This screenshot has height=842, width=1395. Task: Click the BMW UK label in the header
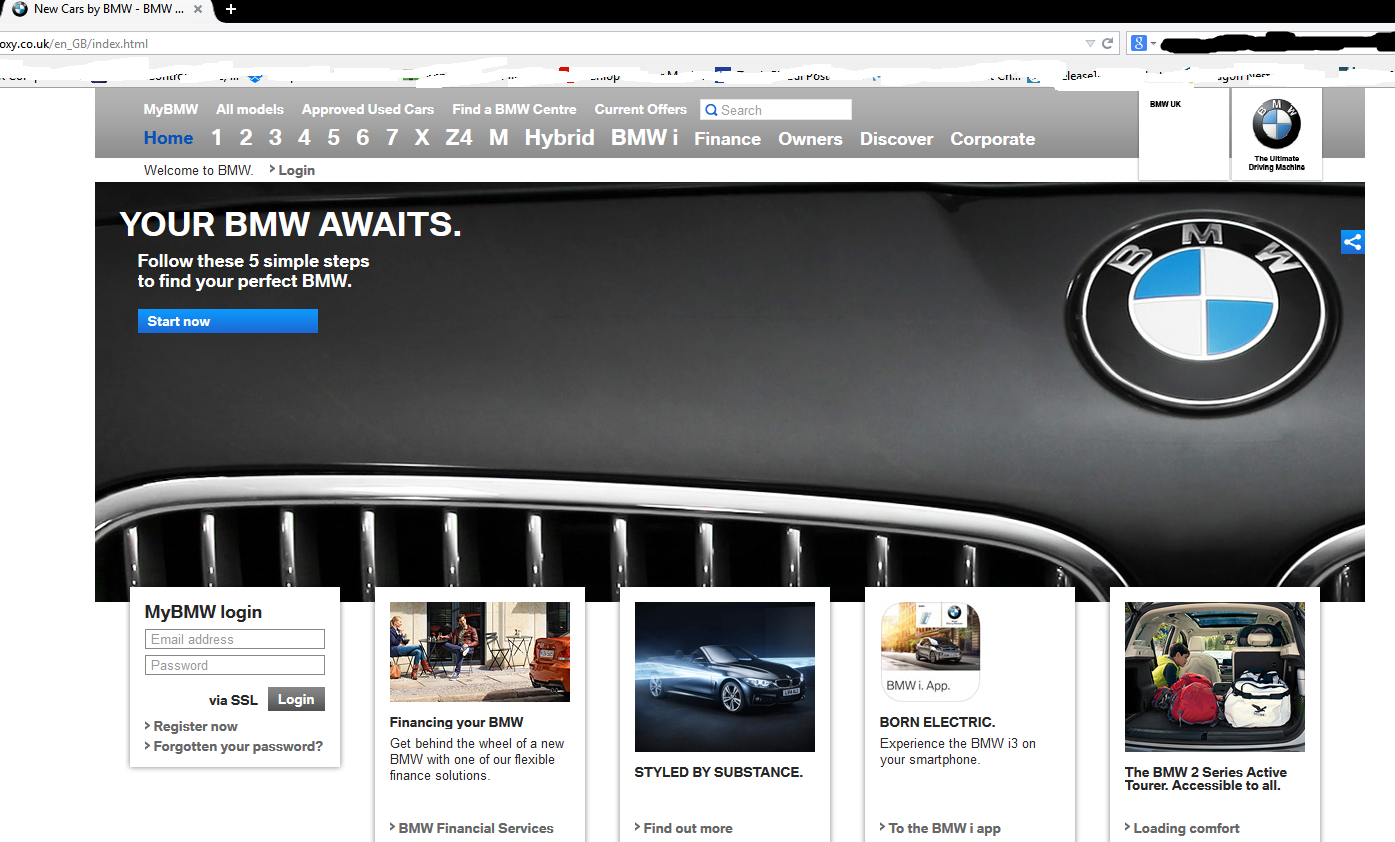(1165, 104)
